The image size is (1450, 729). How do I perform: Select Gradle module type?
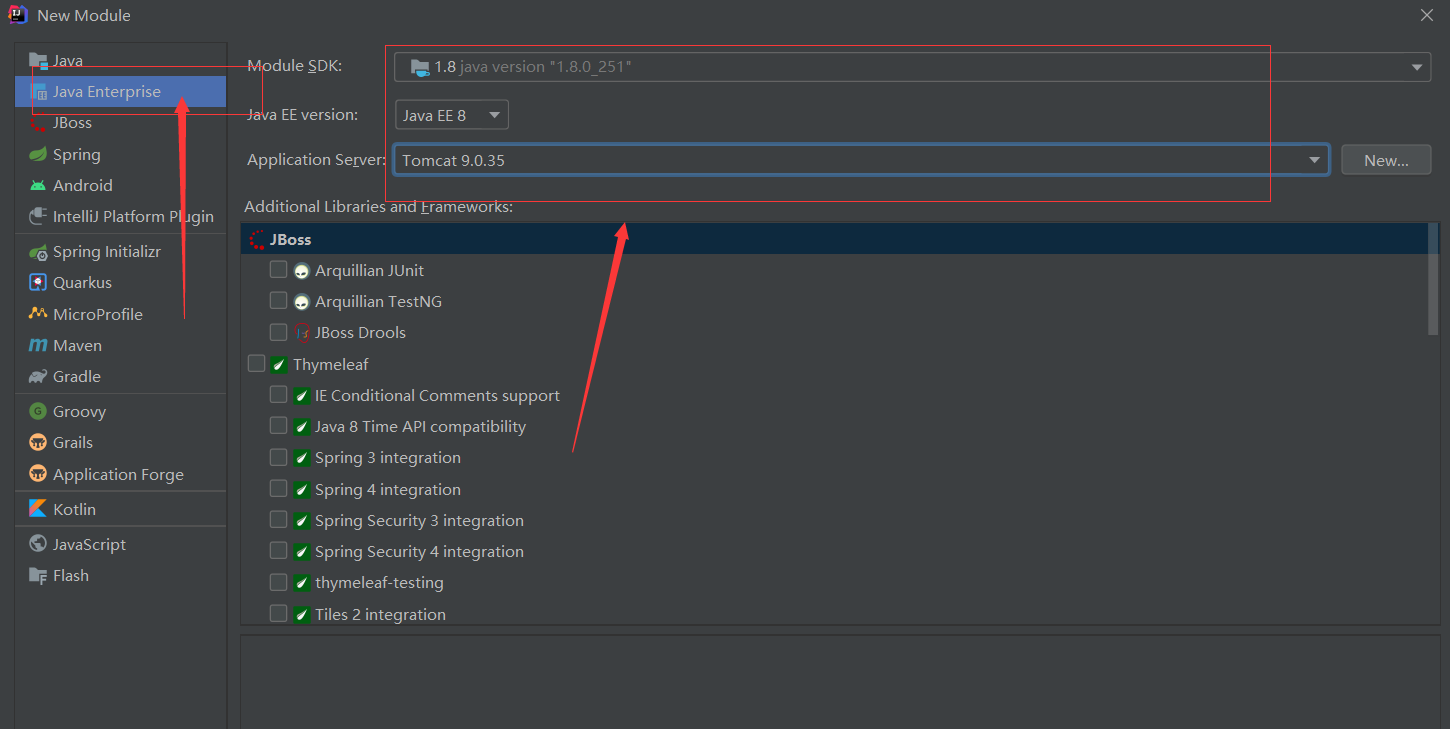[x=120, y=377]
